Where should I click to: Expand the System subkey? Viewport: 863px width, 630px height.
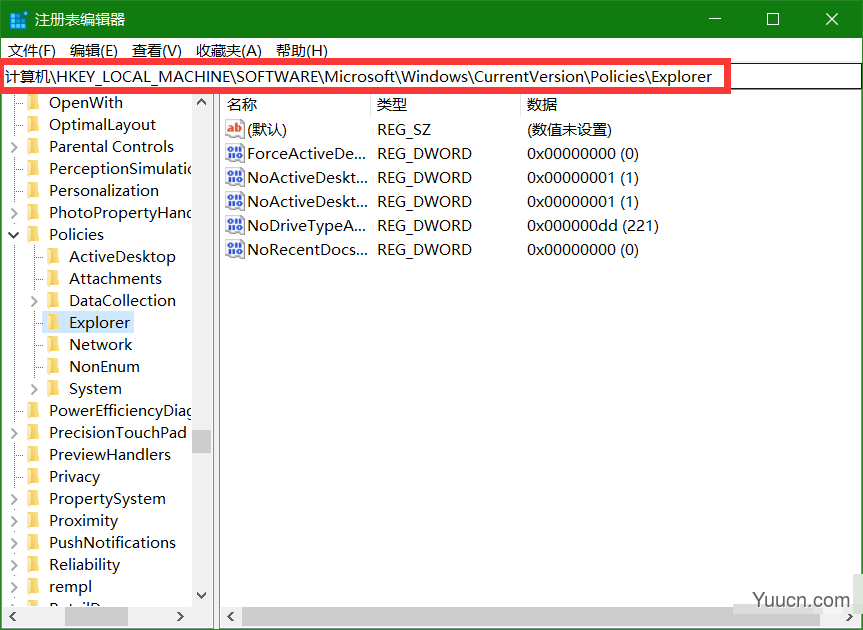34,389
